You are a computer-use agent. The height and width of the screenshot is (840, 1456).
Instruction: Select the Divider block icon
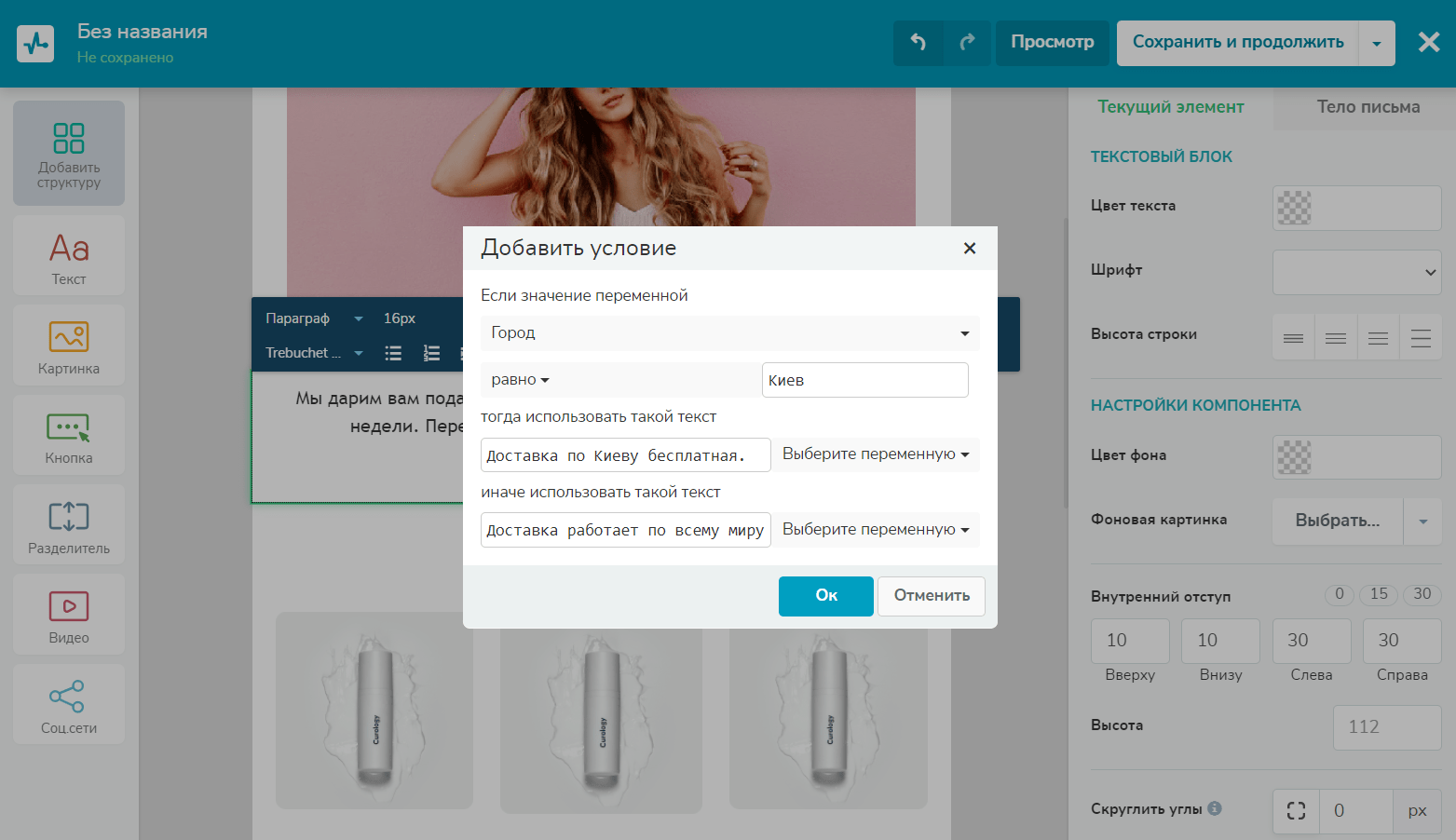pyautogui.click(x=69, y=525)
